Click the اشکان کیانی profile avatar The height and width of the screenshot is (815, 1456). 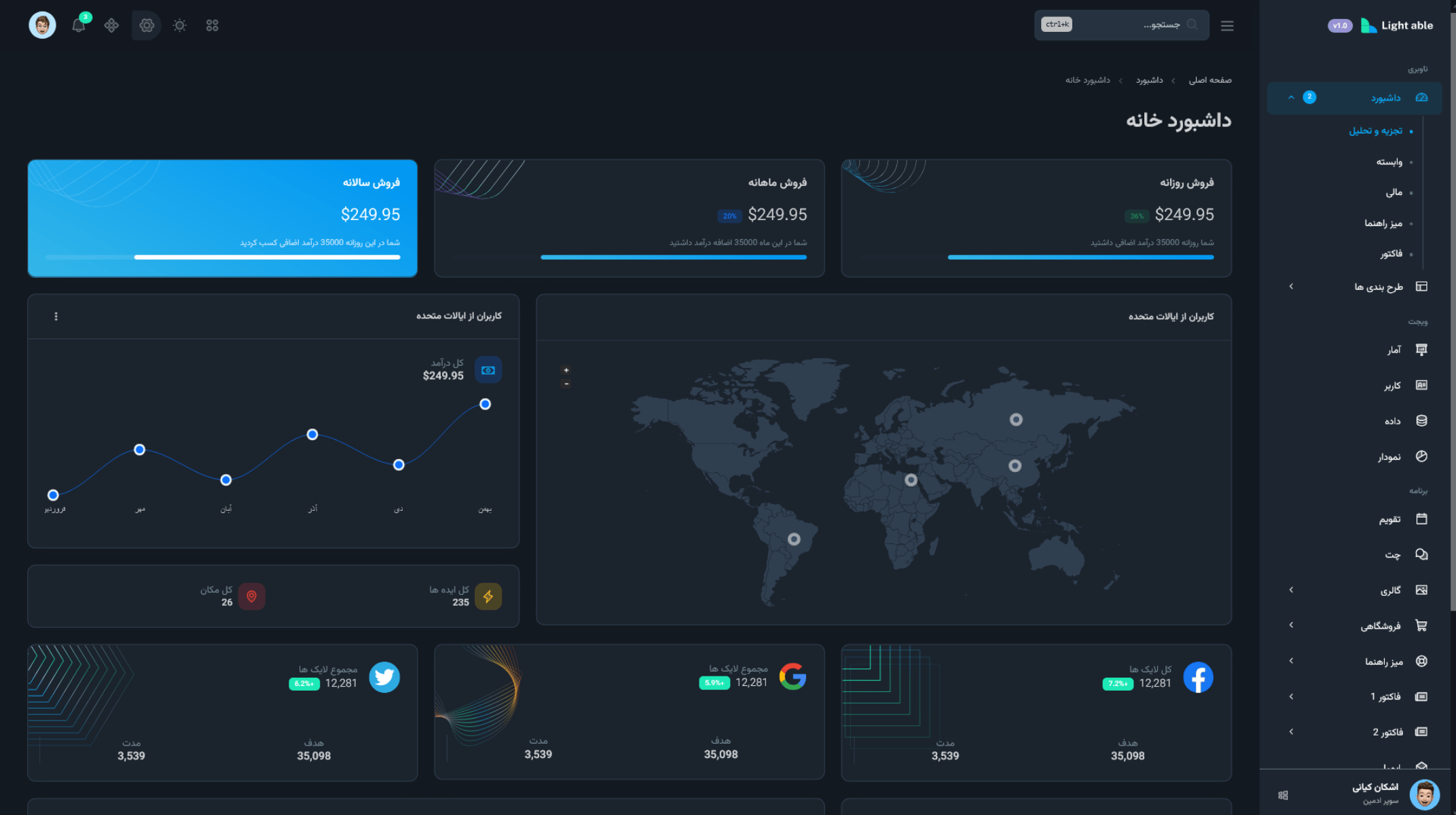tap(1424, 794)
